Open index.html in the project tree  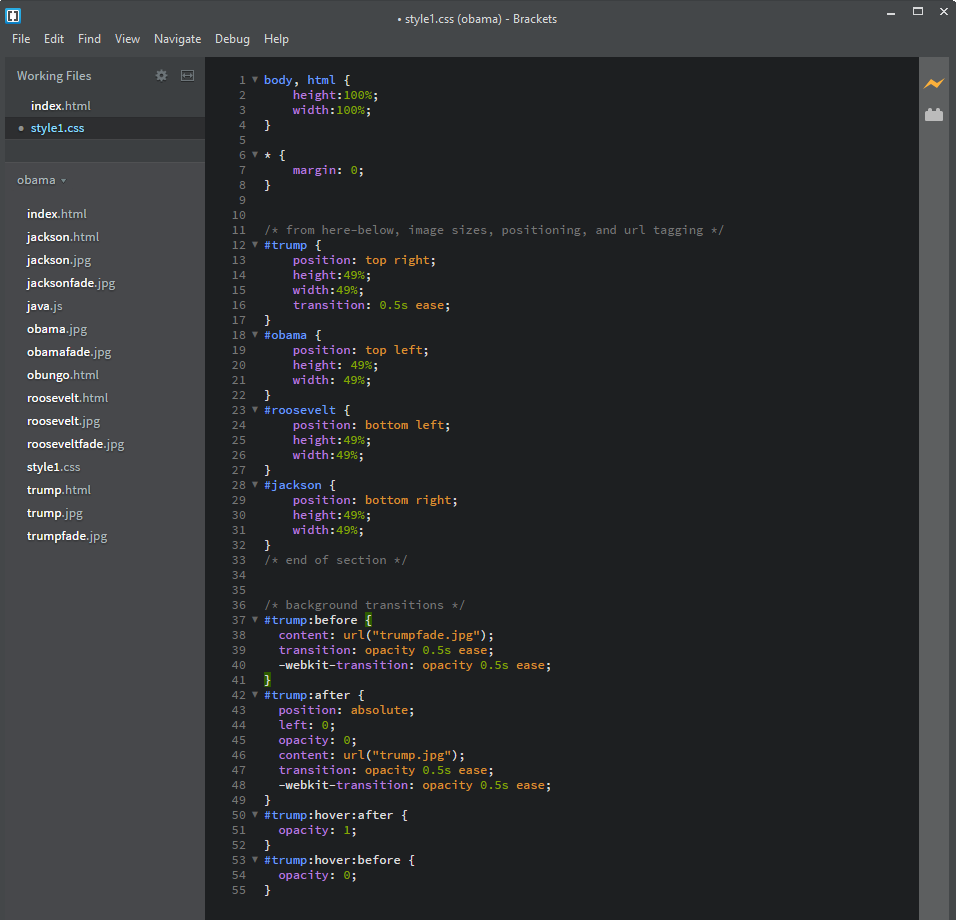[x=57, y=214]
